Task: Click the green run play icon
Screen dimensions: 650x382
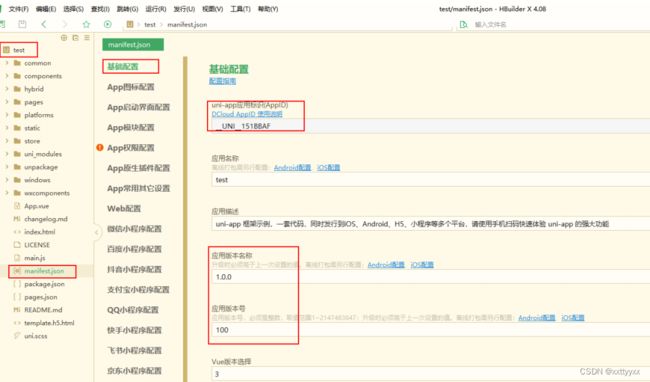Action: point(108,24)
